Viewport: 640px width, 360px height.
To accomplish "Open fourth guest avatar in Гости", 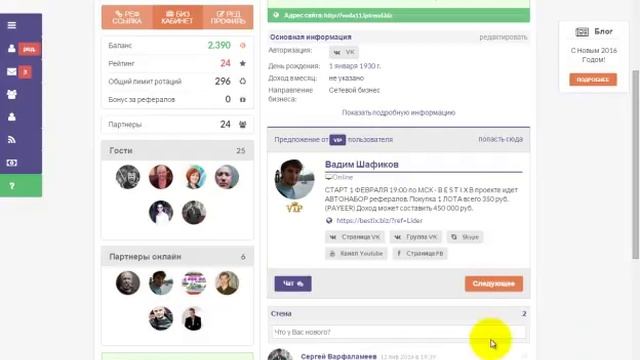I will tap(227, 177).
